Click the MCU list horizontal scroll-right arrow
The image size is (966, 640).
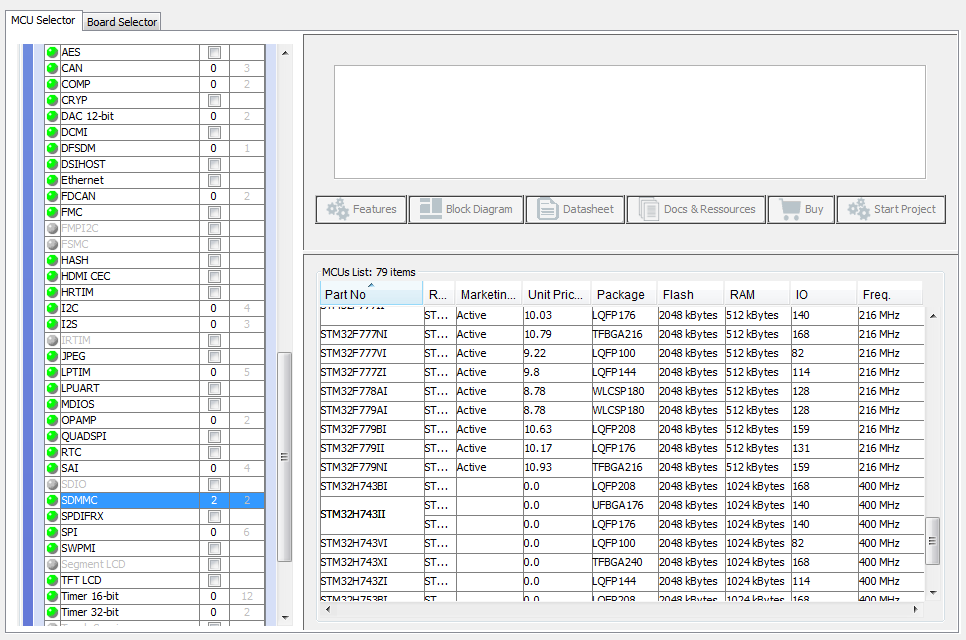(x=916, y=609)
